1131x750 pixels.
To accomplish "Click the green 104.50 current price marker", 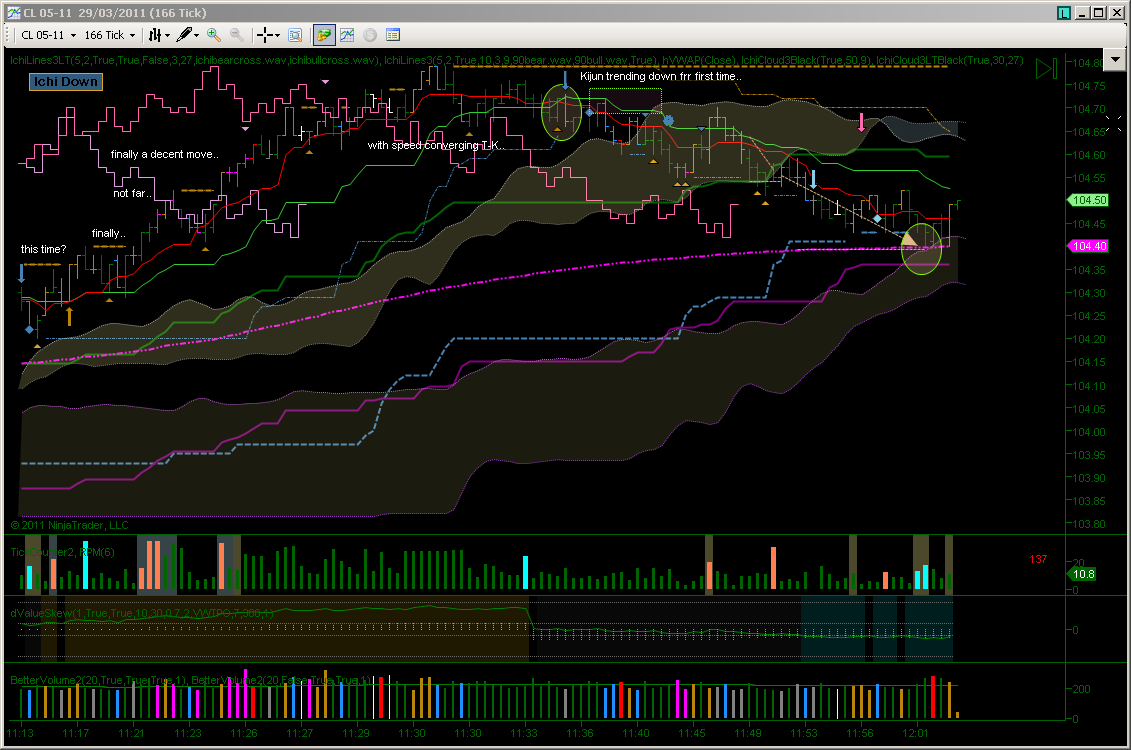I will tap(1088, 200).
